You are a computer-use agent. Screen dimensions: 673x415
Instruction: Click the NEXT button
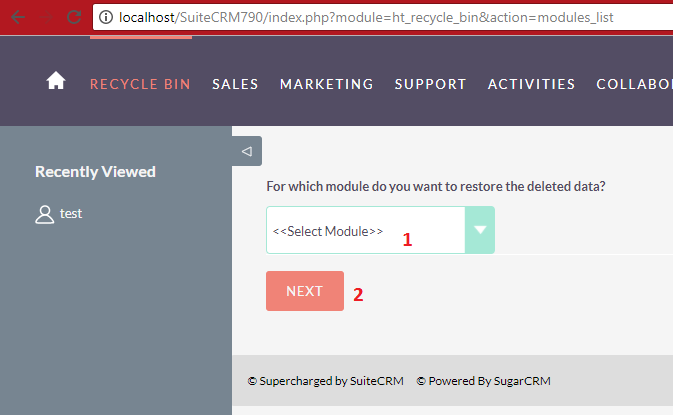click(305, 291)
